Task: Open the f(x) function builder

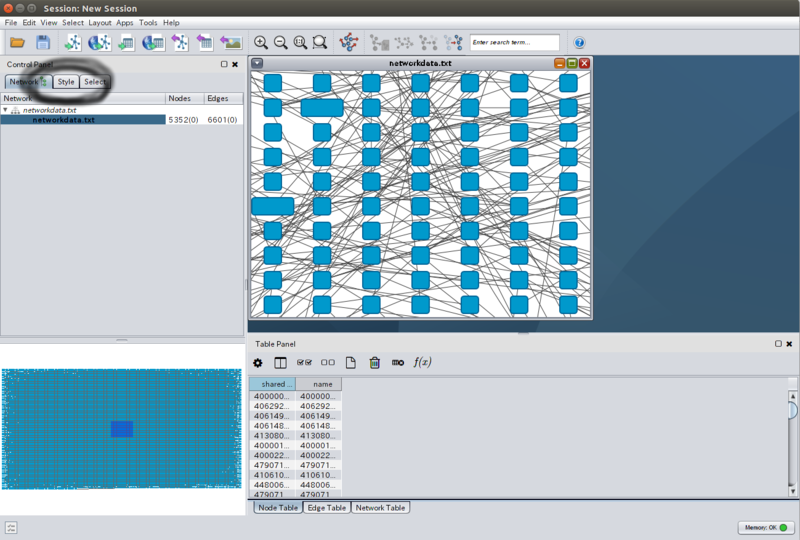Action: pos(422,362)
